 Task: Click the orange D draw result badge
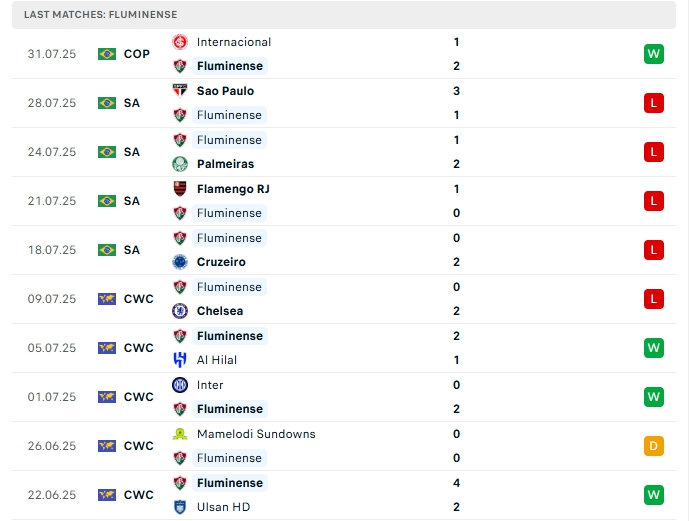tap(654, 446)
